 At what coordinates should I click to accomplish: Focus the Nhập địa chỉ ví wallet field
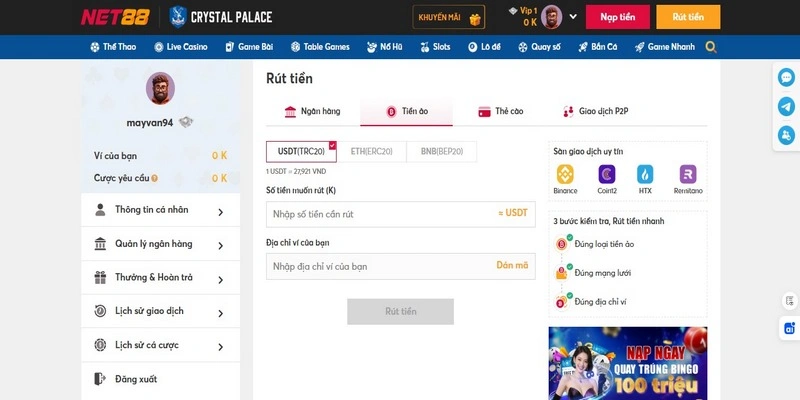click(x=401, y=266)
